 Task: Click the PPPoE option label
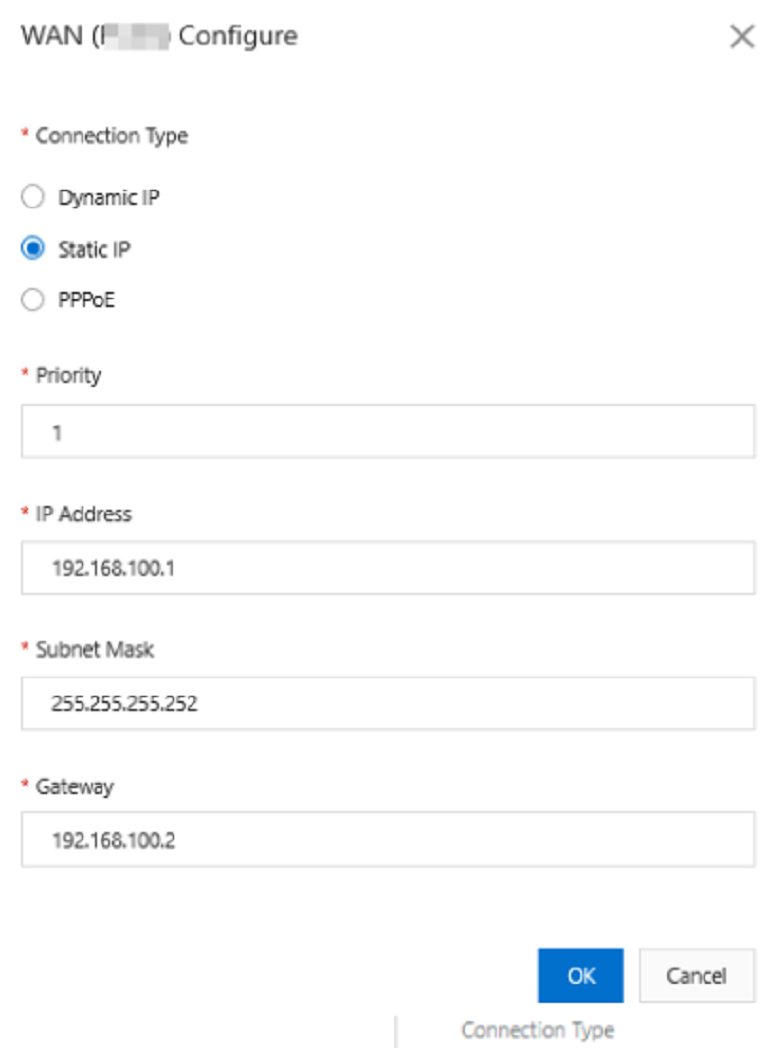[86, 300]
